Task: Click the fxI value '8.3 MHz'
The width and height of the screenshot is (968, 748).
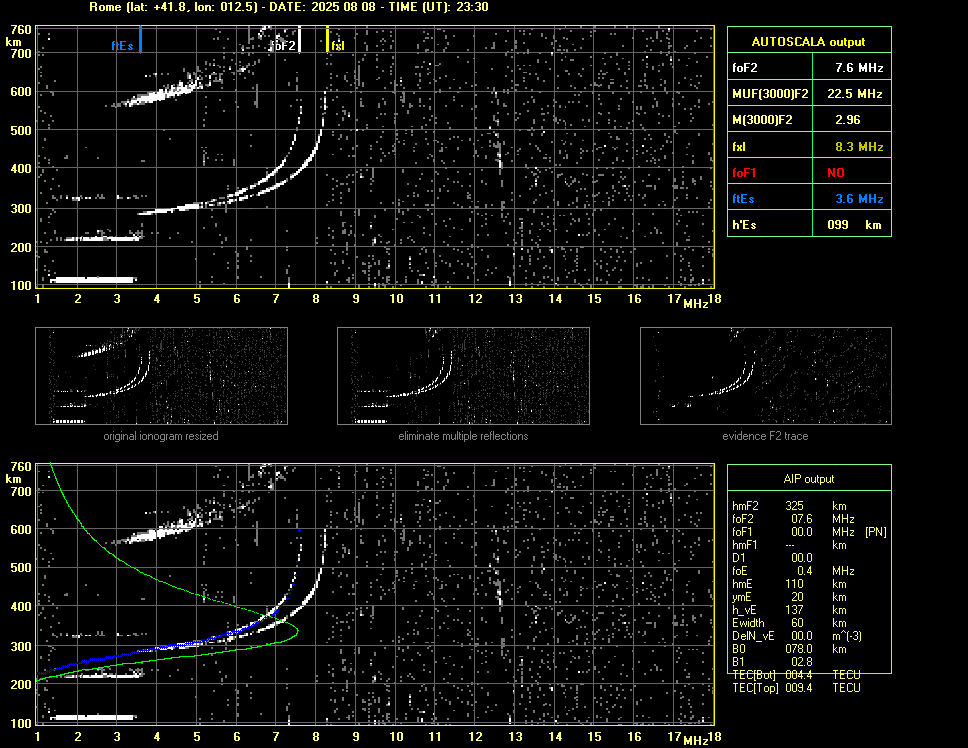Action: pyautogui.click(x=859, y=147)
